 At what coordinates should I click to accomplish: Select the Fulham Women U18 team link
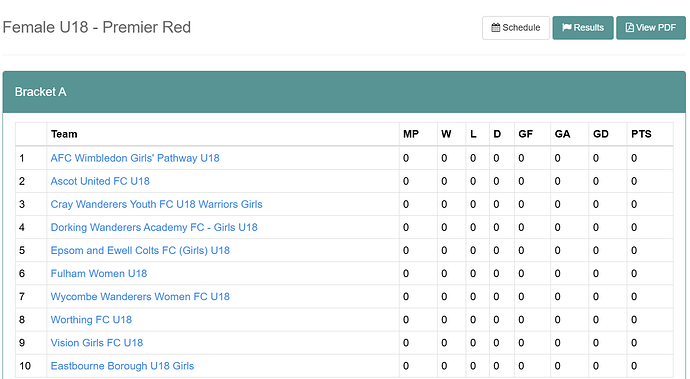coord(99,273)
